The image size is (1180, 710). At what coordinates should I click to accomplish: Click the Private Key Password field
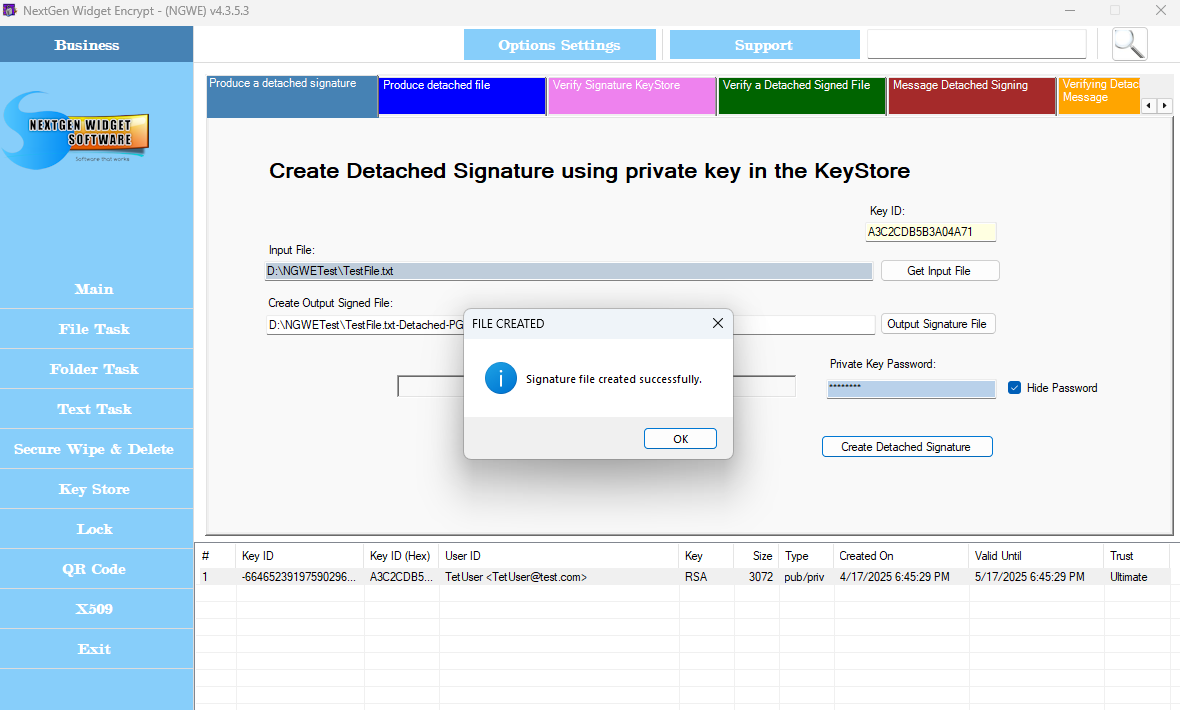(x=911, y=389)
